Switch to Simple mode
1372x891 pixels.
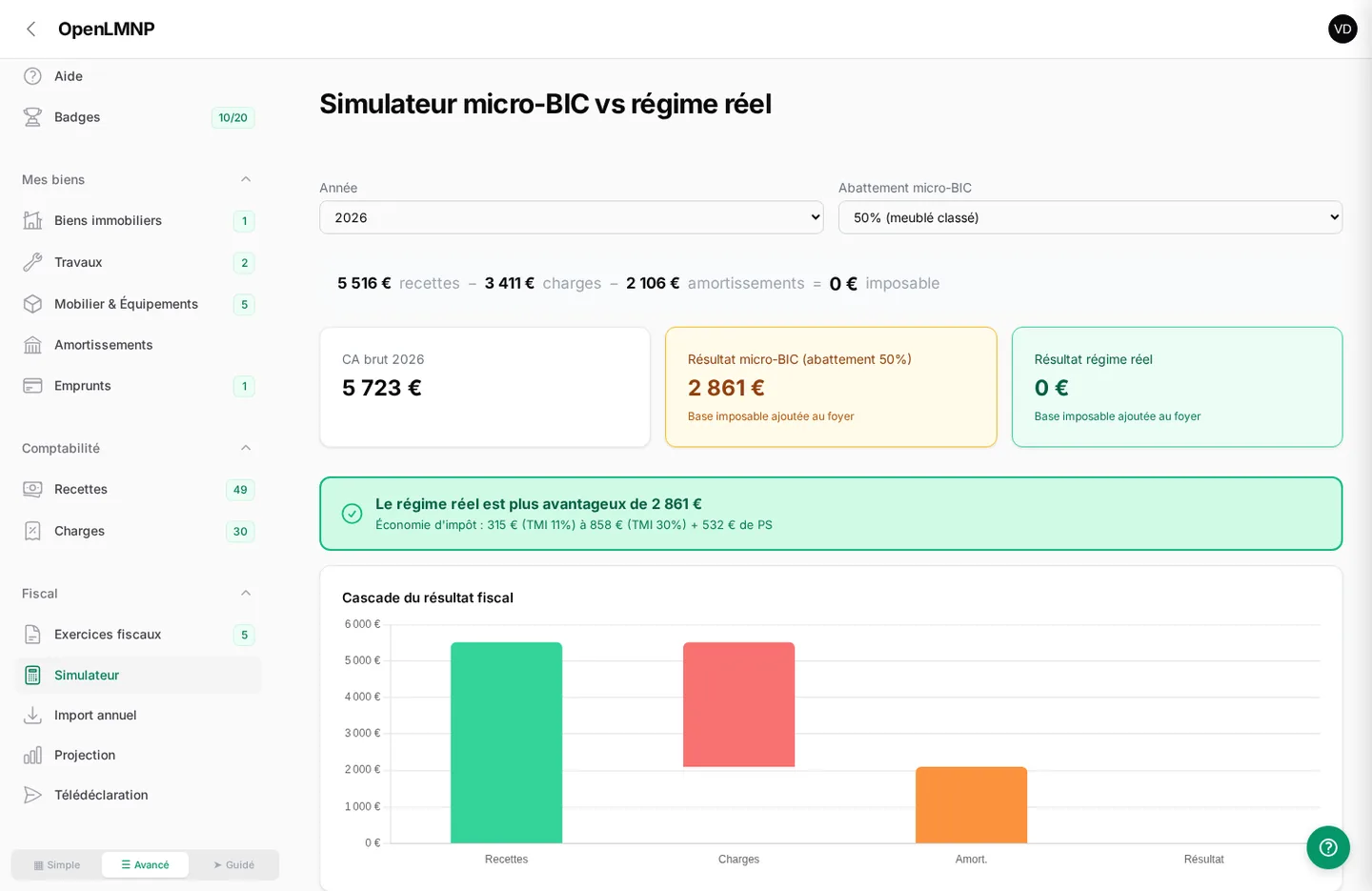pos(57,865)
